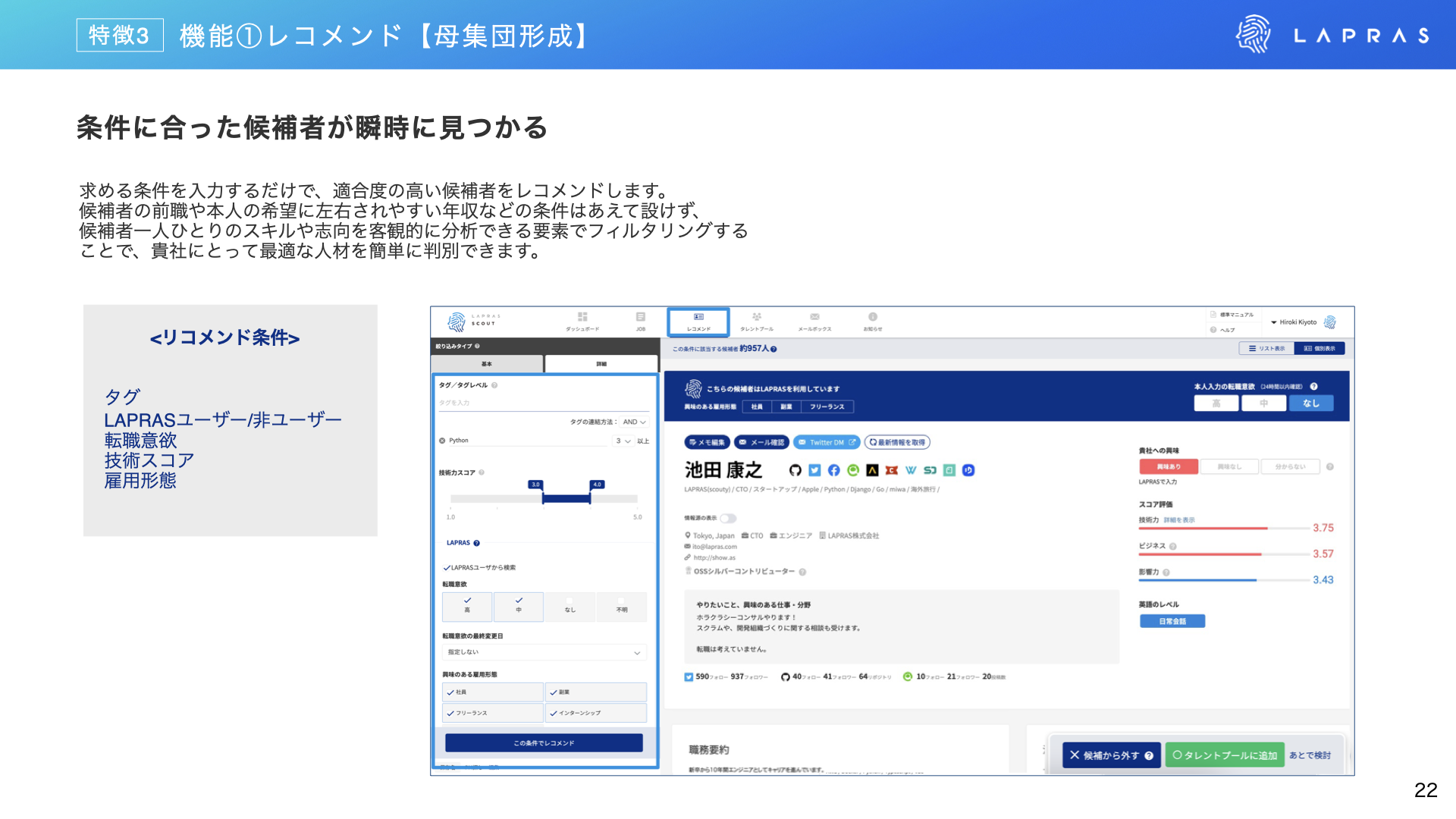
Task: Select the 基本 filter tab
Action: (487, 364)
